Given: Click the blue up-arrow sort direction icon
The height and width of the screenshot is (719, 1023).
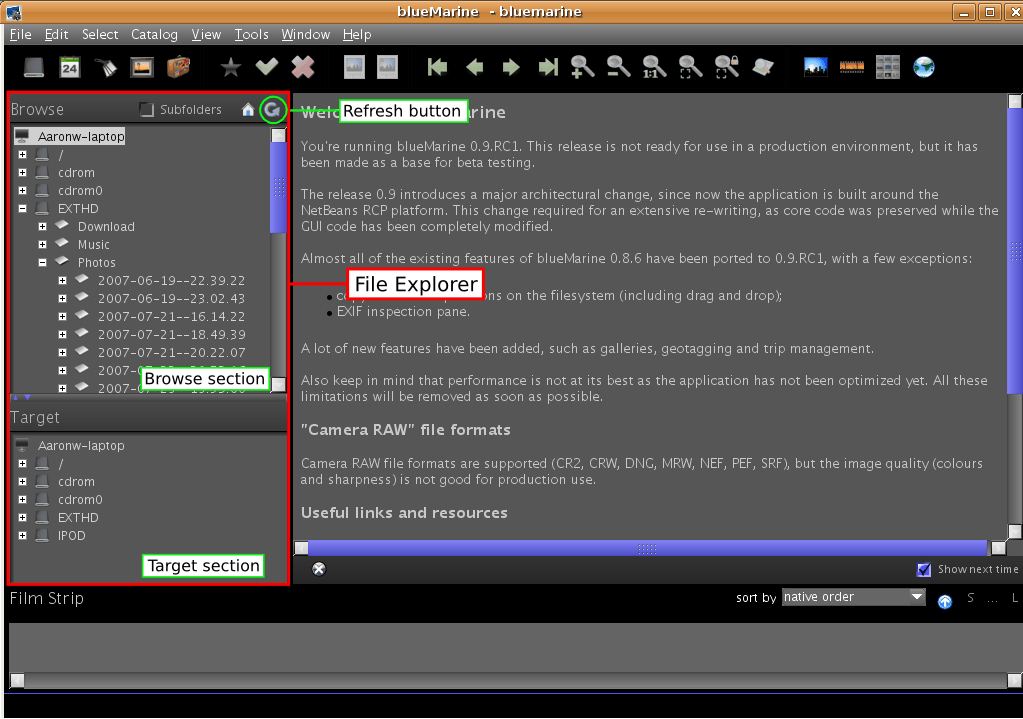Looking at the screenshot, I should [x=944, y=601].
